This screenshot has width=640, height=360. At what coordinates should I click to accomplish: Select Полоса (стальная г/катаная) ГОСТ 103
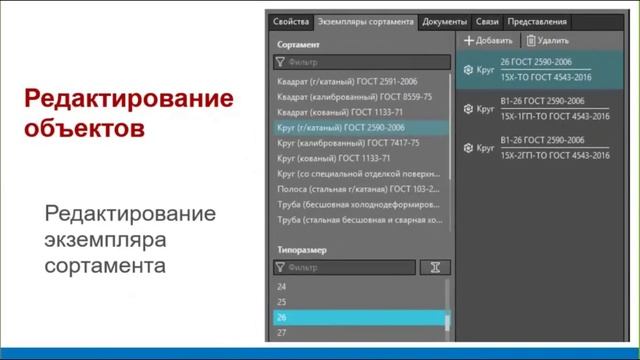point(361,189)
